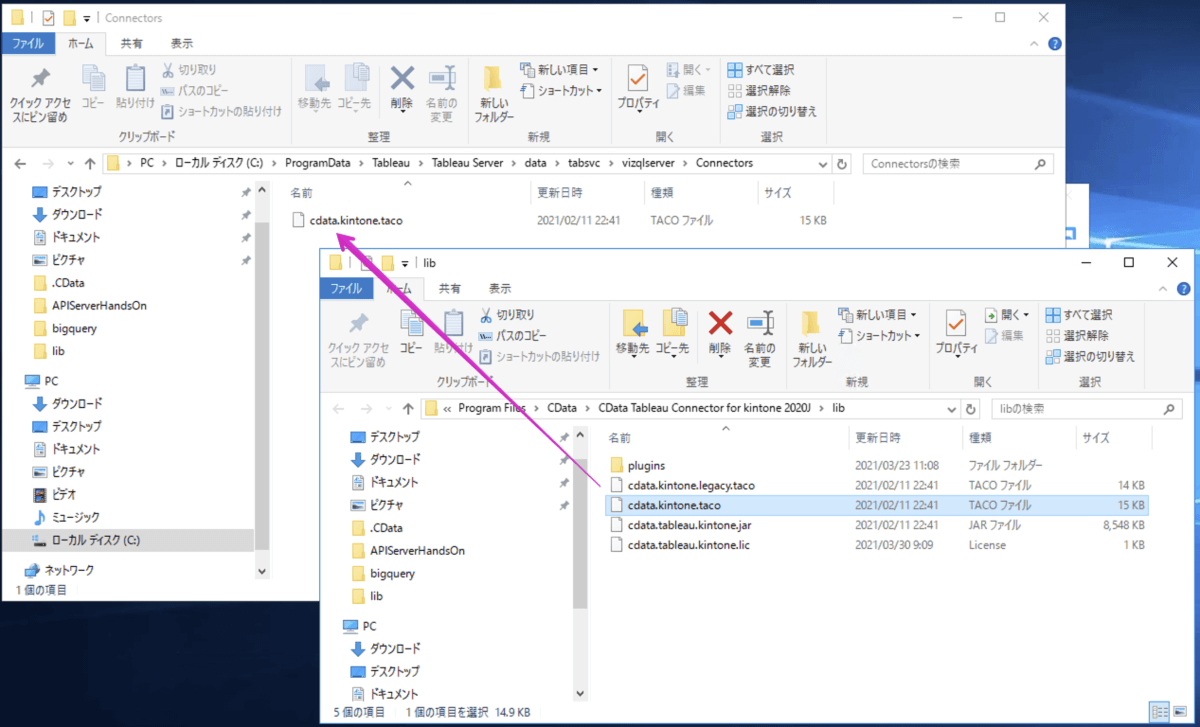The width and height of the screenshot is (1200, 727).
Task: Click Cut in lib window ribbon
Action: tap(508, 315)
